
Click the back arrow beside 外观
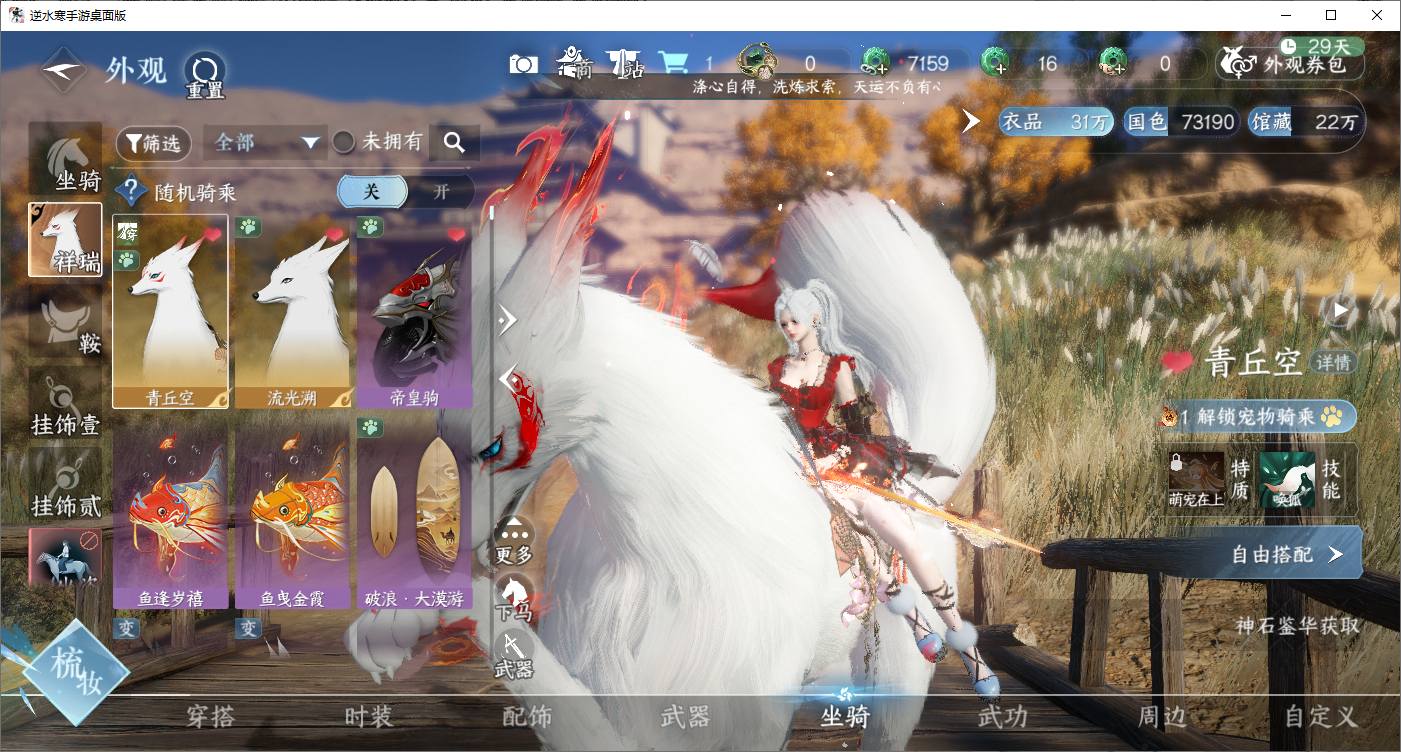(63, 71)
